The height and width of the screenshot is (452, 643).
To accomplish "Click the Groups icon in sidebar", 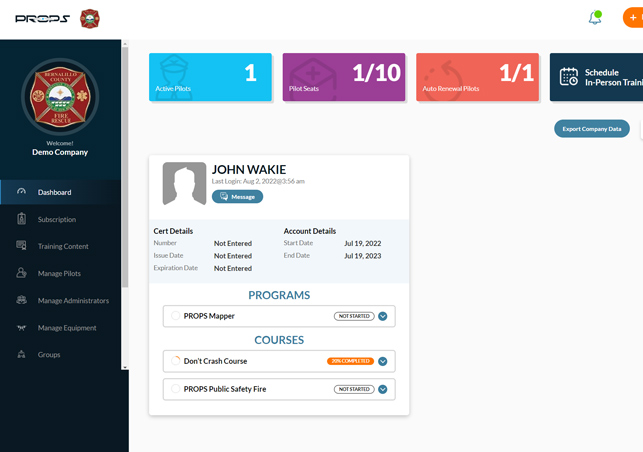I will click(22, 354).
